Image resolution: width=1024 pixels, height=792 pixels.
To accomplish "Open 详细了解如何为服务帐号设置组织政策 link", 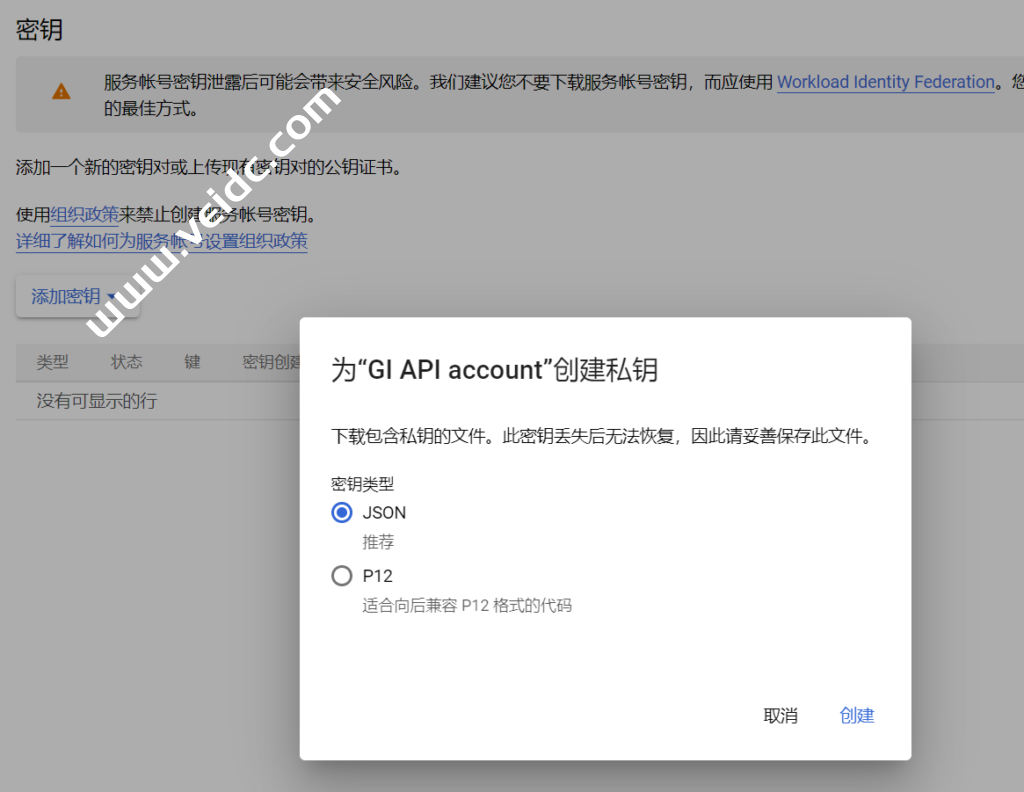I will tap(161, 241).
